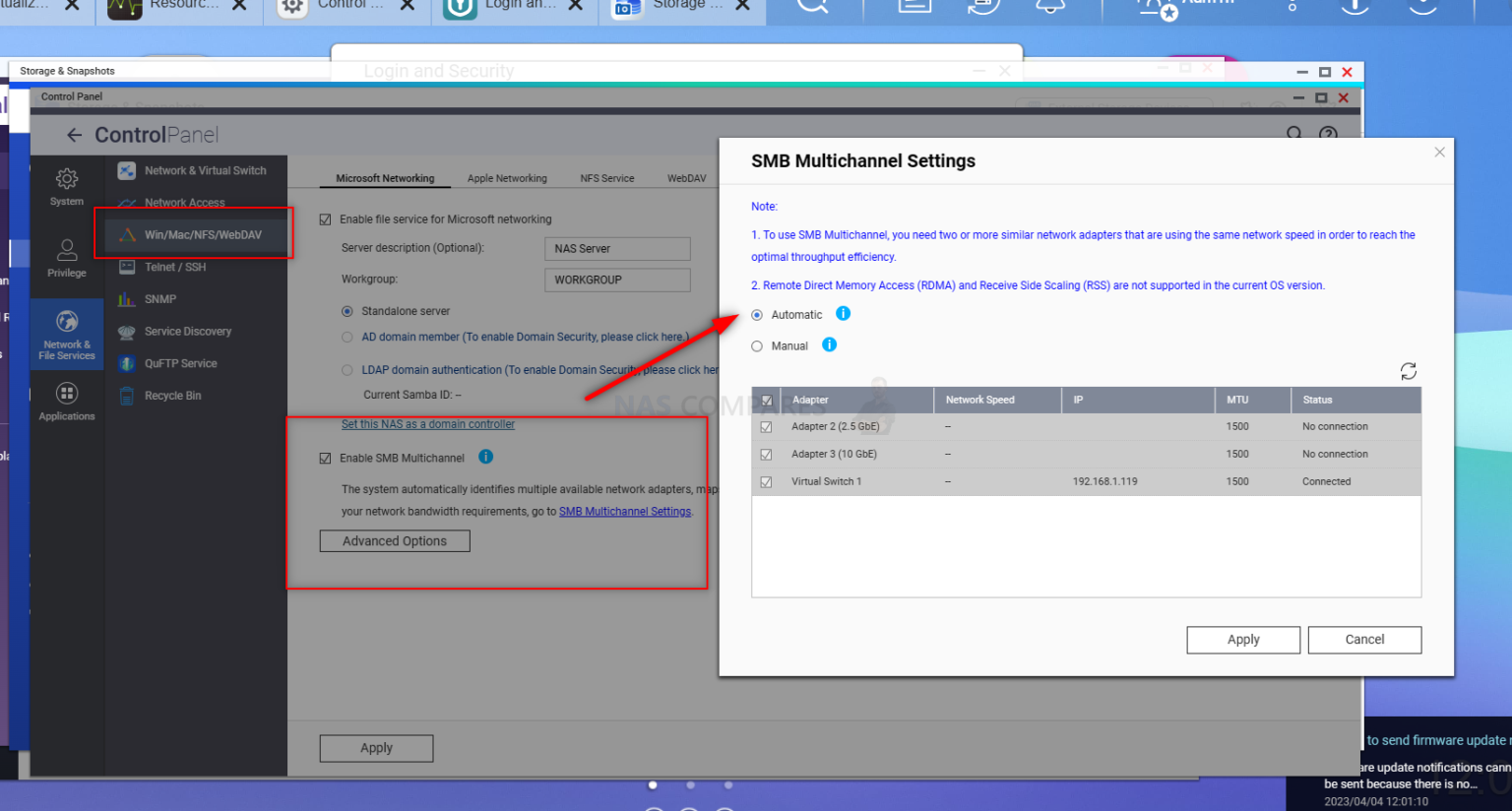The width and height of the screenshot is (1512, 811).
Task: Click info icon next to Automatic option
Action: pyautogui.click(x=843, y=314)
